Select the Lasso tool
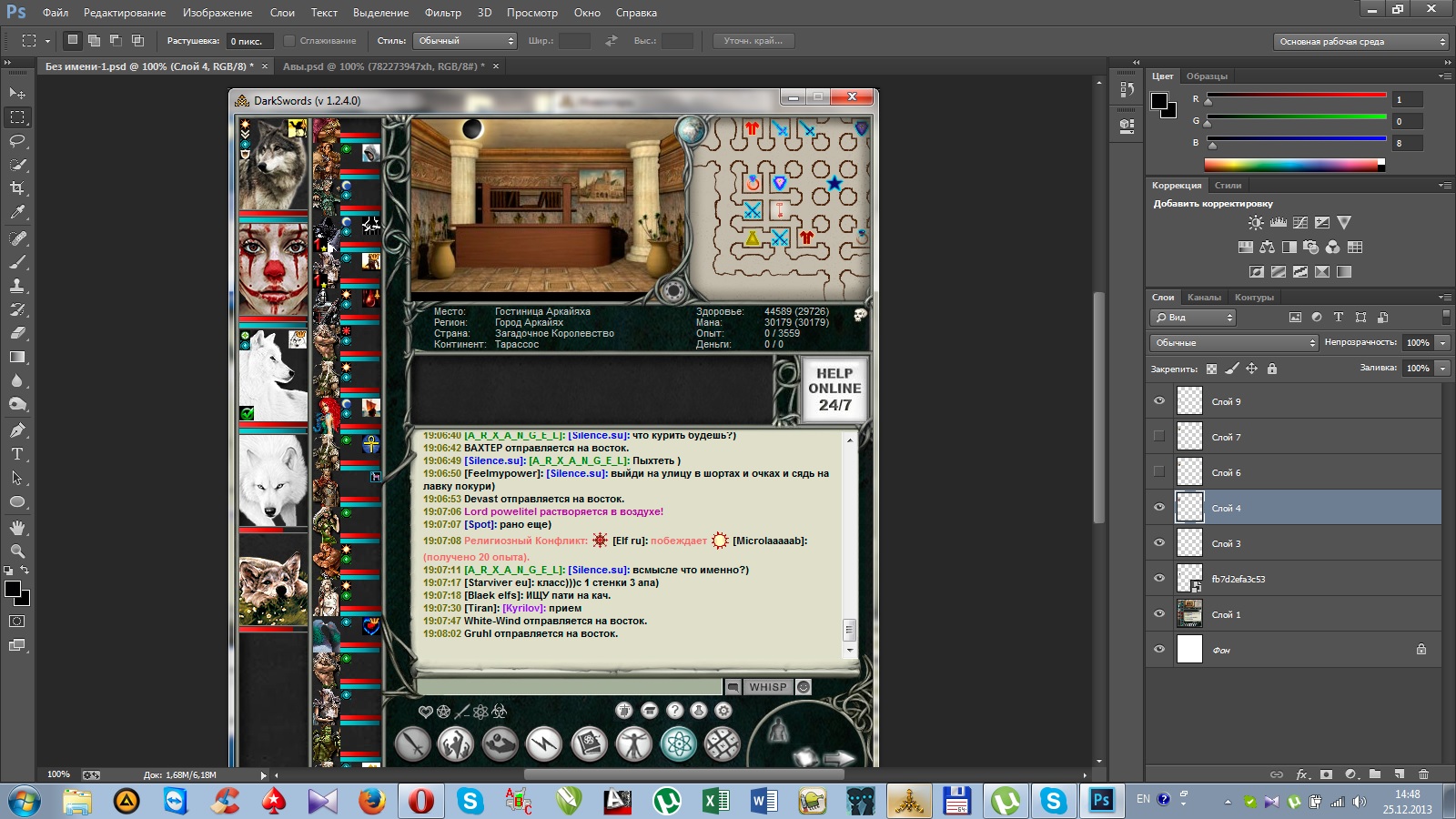The width and height of the screenshot is (1456, 819). coord(17,141)
